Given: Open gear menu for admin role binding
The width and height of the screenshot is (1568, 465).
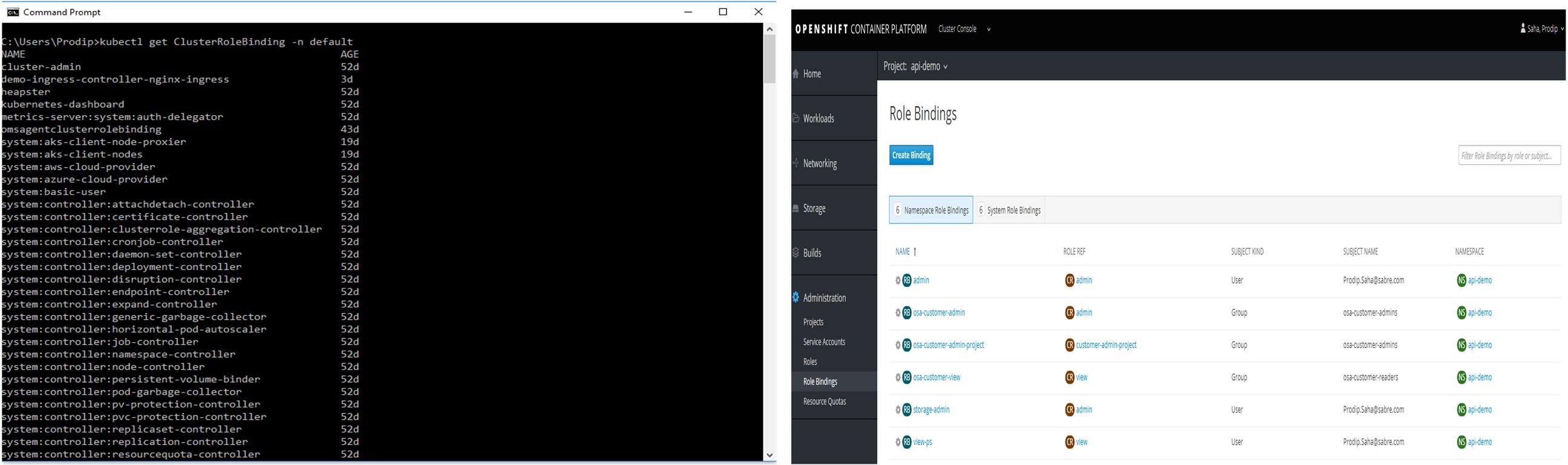Looking at the screenshot, I should coord(898,280).
